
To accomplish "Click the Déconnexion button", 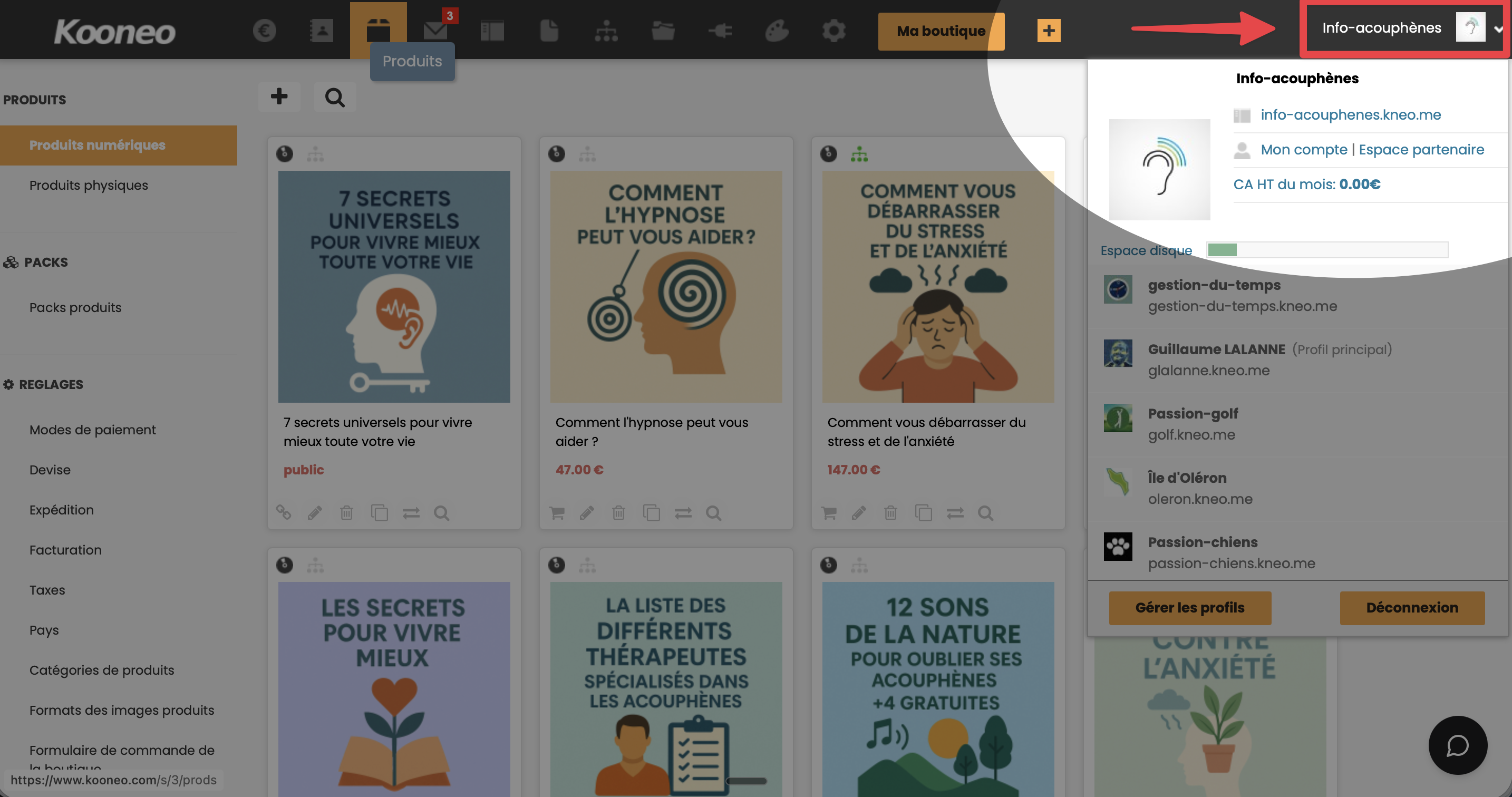I will pyautogui.click(x=1412, y=608).
